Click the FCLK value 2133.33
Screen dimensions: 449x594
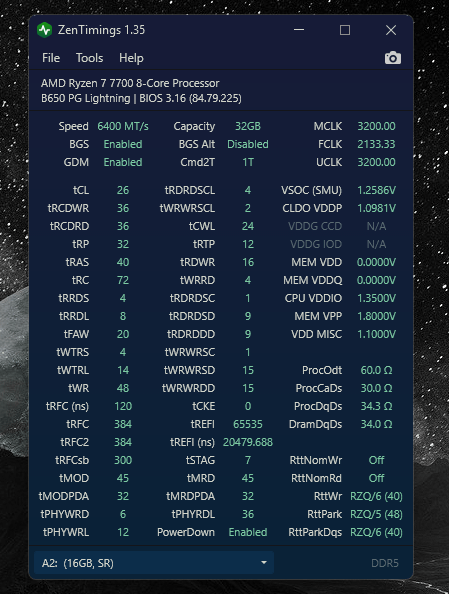pyautogui.click(x=376, y=144)
